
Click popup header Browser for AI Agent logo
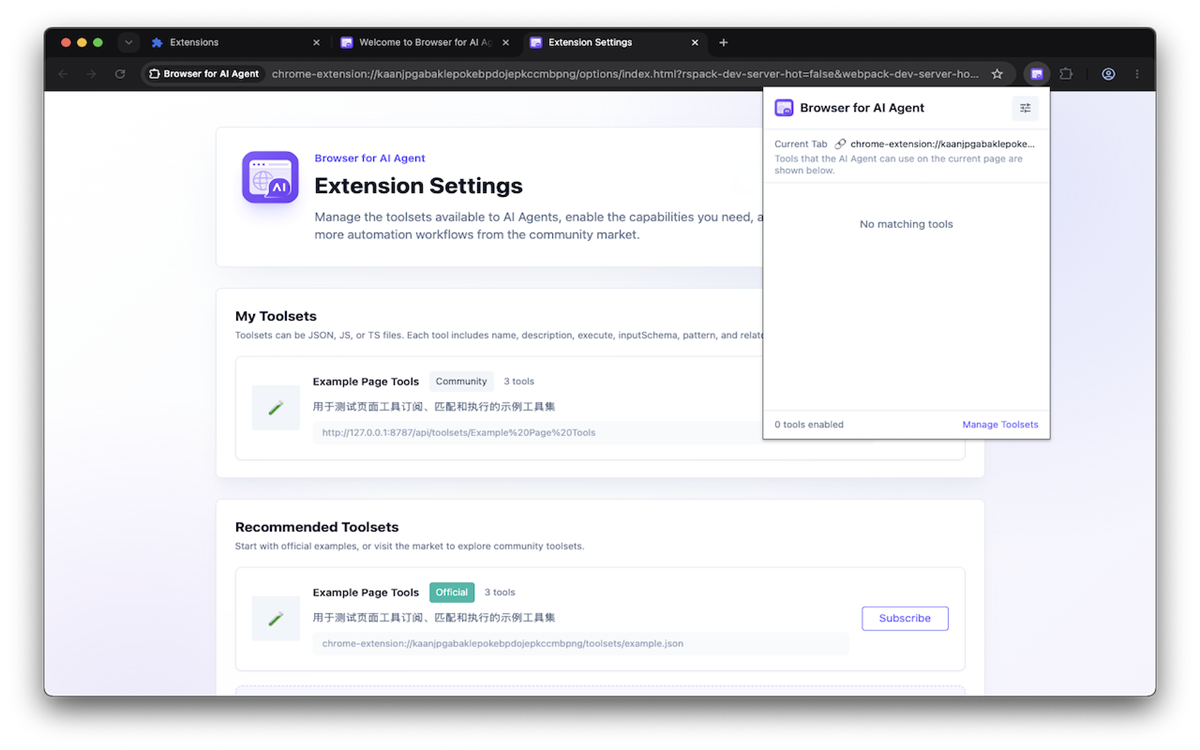pyautogui.click(x=784, y=108)
